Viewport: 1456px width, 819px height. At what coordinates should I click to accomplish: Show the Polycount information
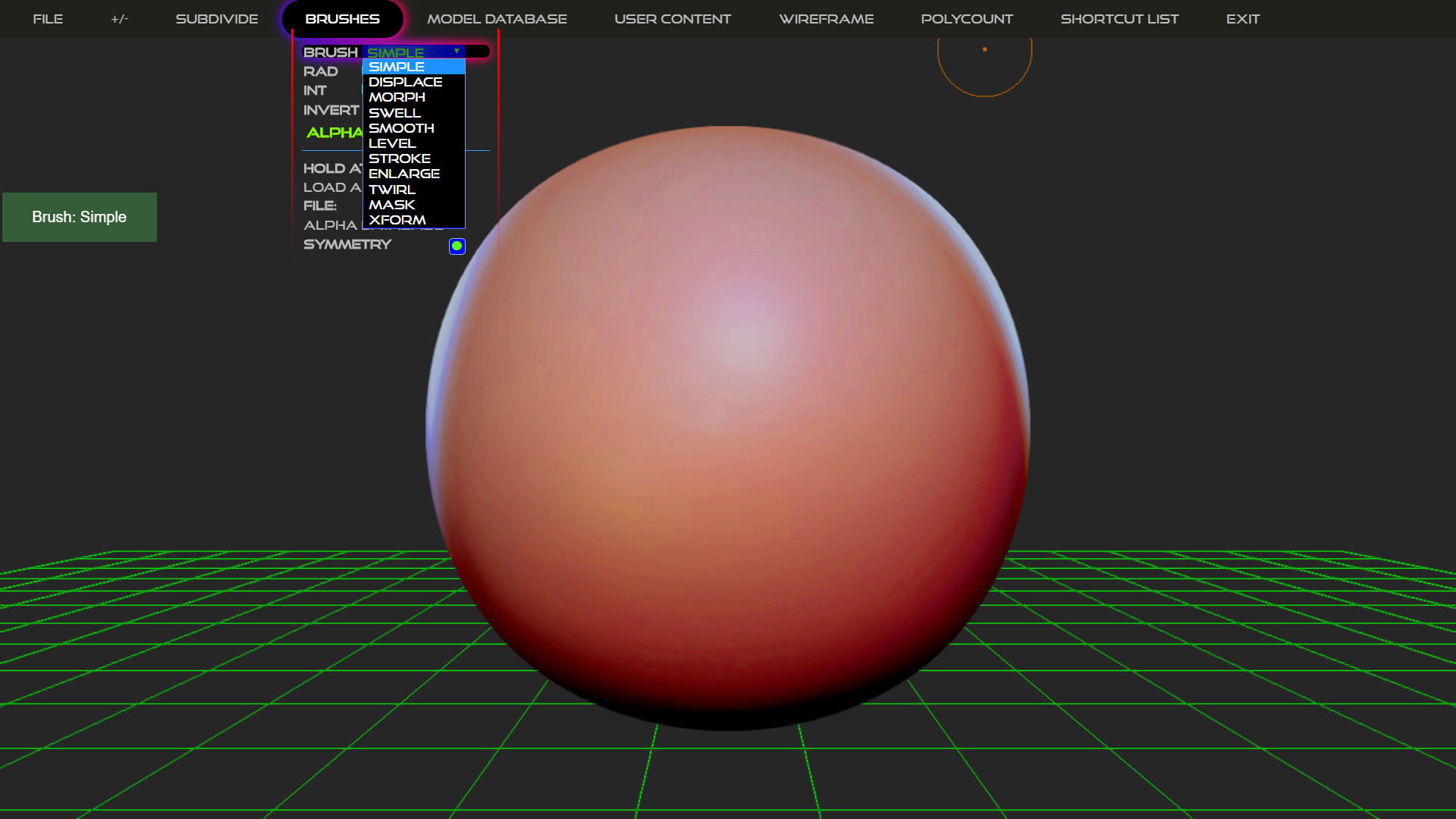(x=967, y=18)
